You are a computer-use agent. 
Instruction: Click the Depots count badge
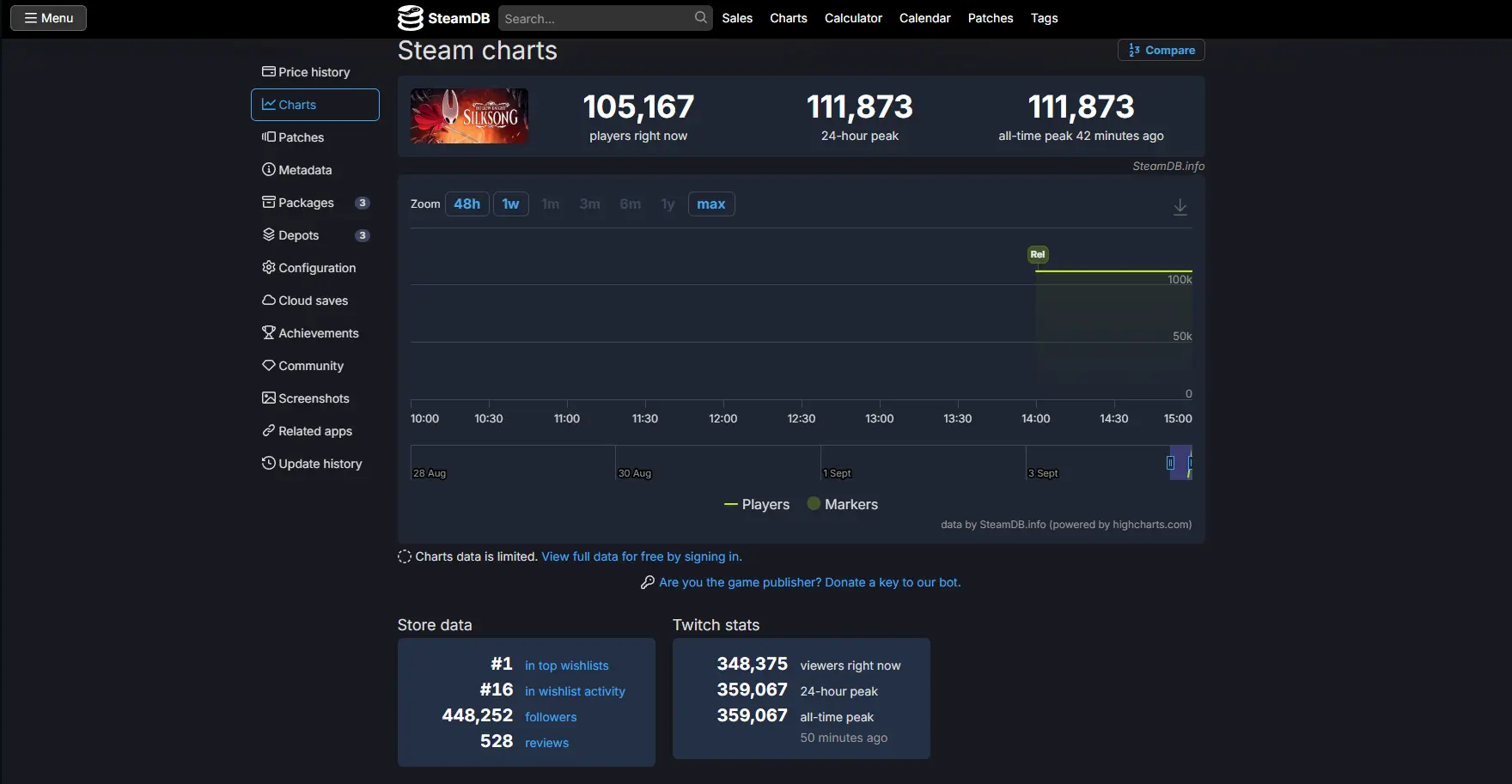coord(363,235)
